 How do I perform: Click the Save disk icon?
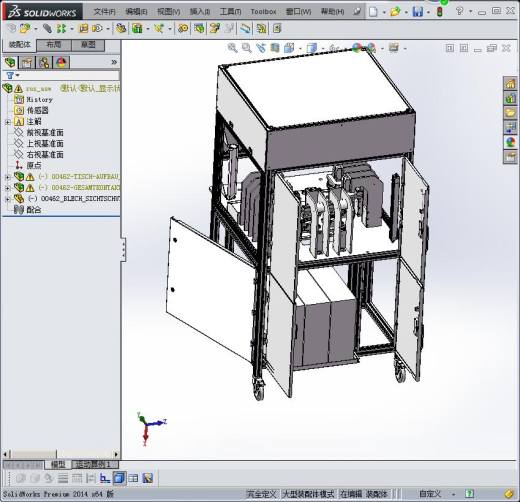click(417, 12)
